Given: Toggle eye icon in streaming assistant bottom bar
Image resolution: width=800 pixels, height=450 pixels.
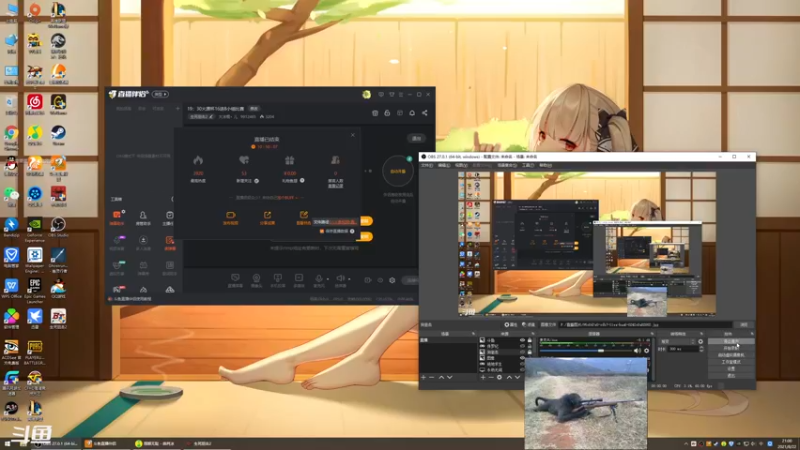Looking at the screenshot, I should 380,280.
